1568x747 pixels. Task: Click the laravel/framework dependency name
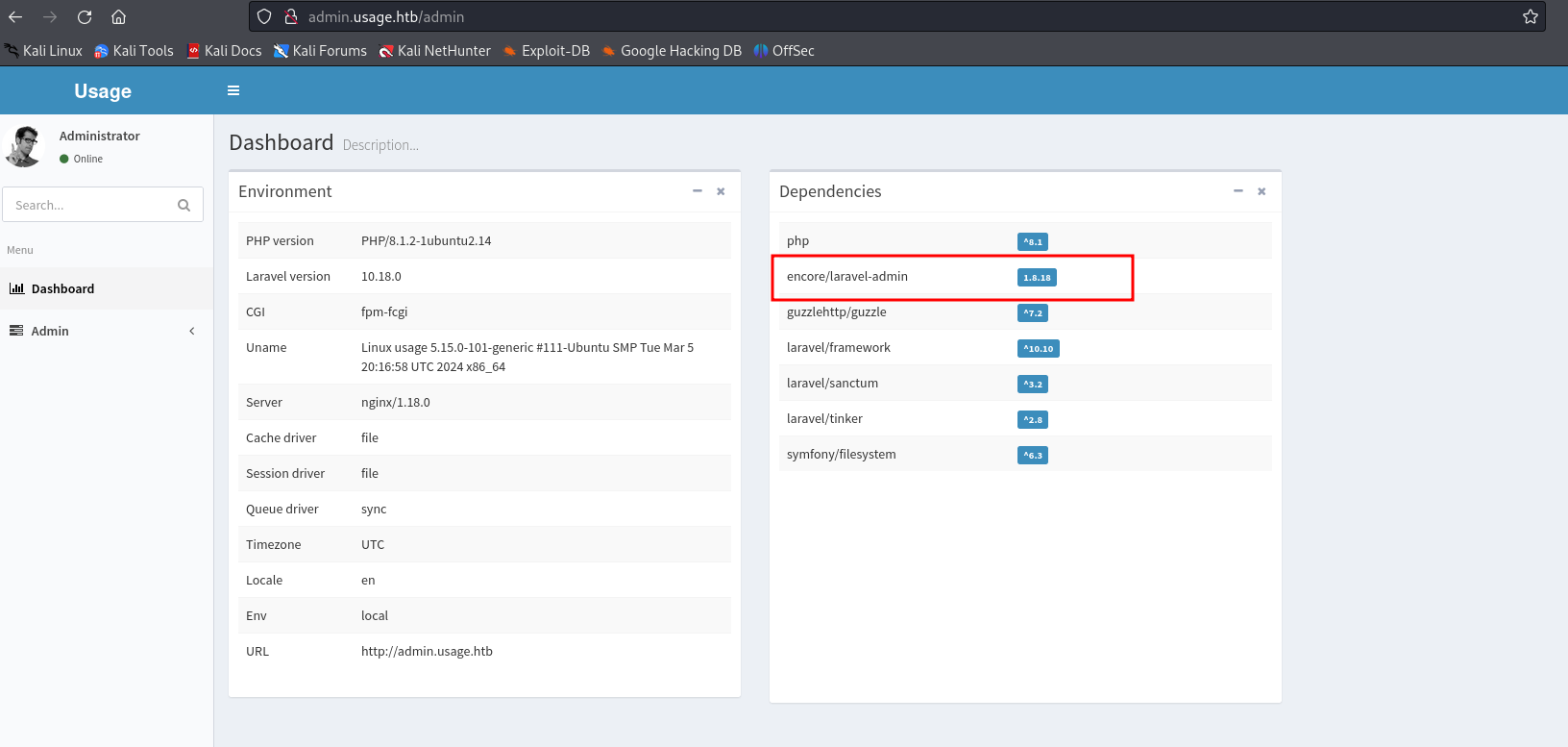coord(839,347)
